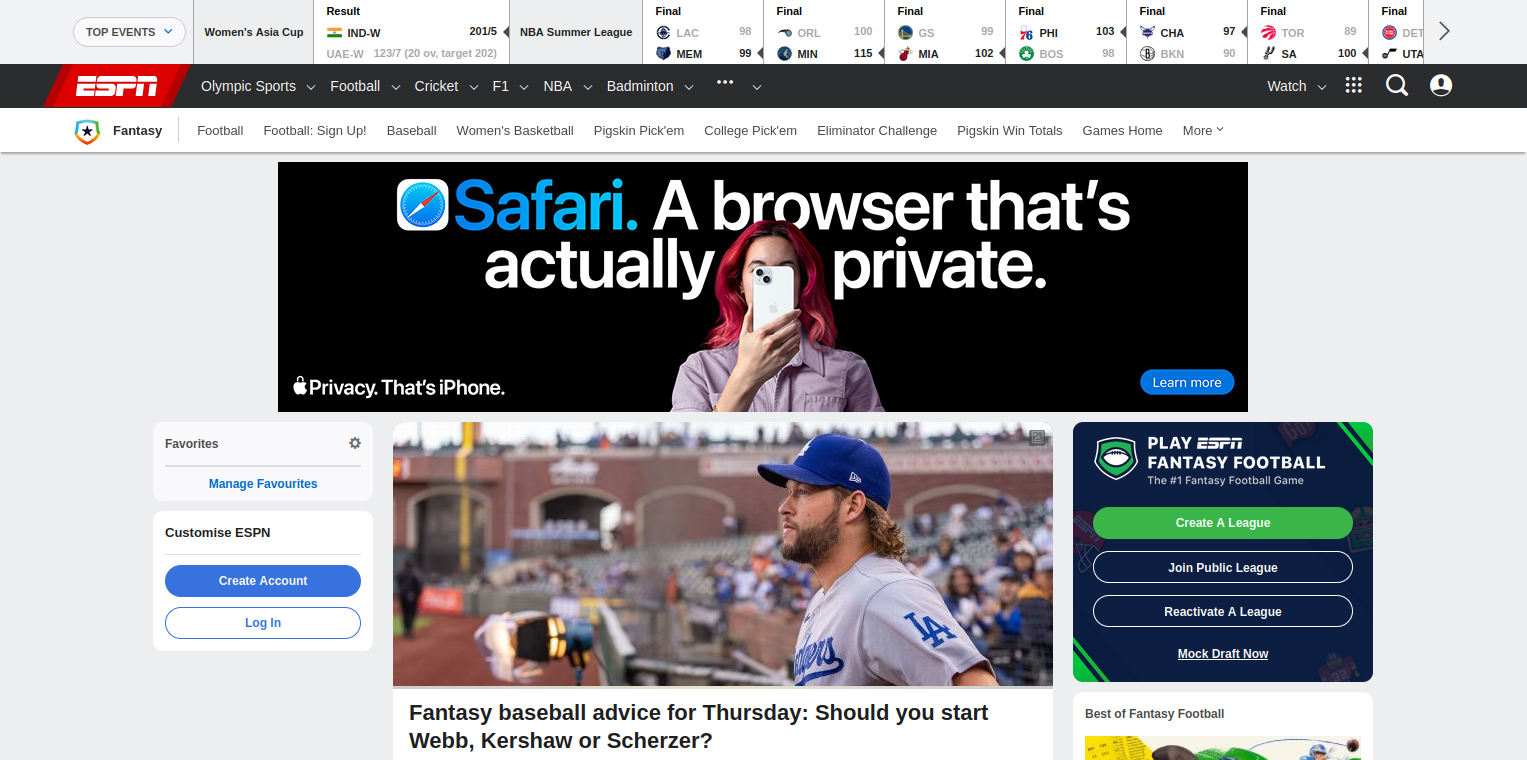Image resolution: width=1527 pixels, height=760 pixels.
Task: Click Learn more on Safari ad
Action: (x=1187, y=382)
